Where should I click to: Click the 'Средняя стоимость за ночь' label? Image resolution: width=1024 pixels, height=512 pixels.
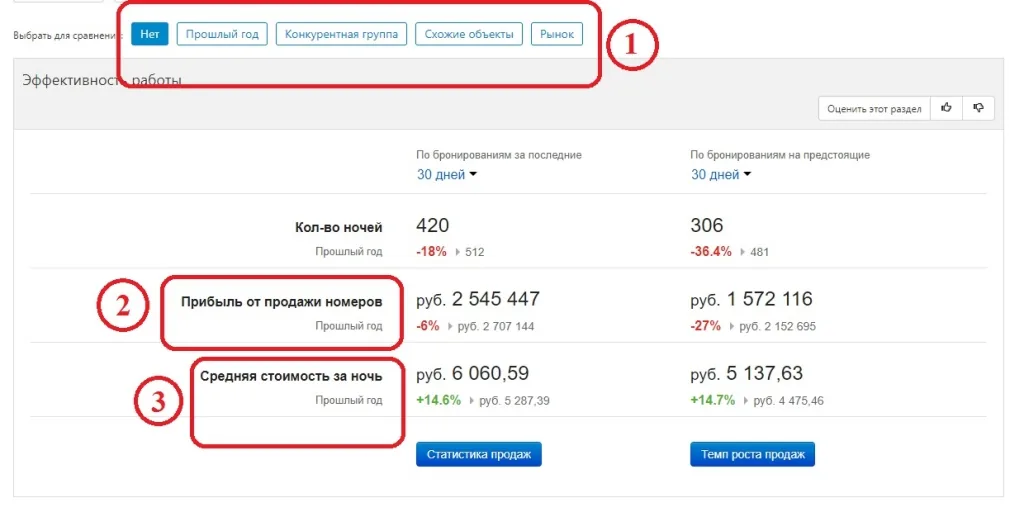291,376
